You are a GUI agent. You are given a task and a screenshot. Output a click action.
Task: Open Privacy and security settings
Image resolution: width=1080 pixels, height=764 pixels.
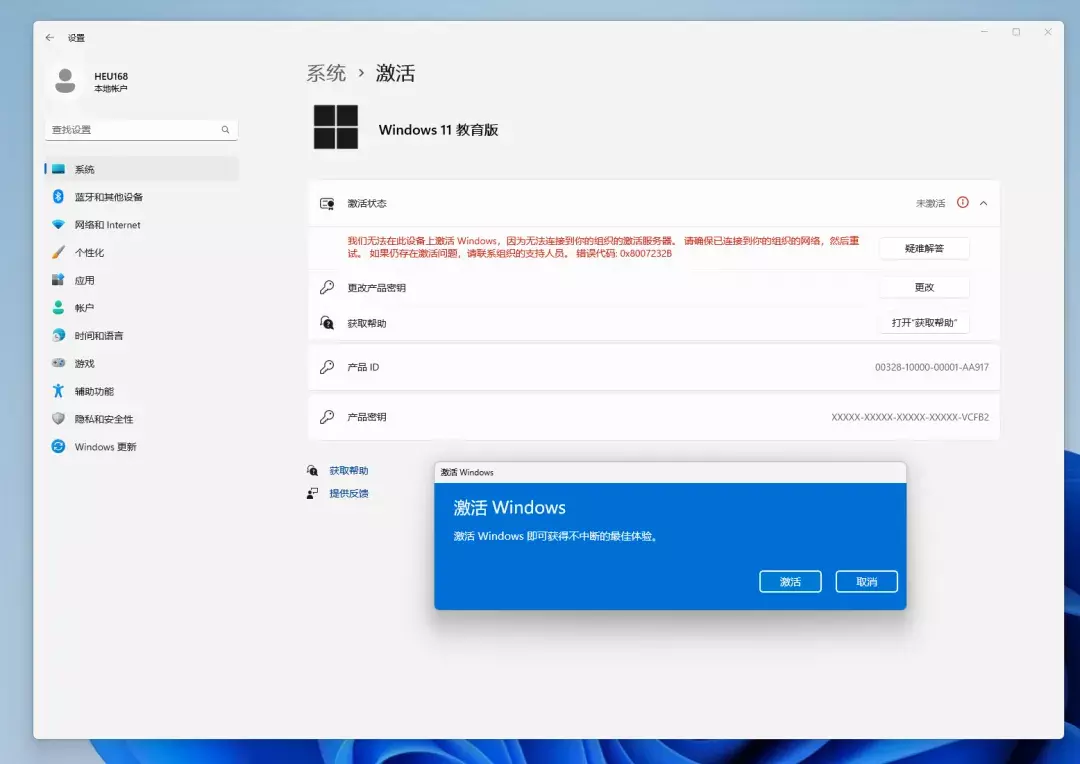pos(103,419)
